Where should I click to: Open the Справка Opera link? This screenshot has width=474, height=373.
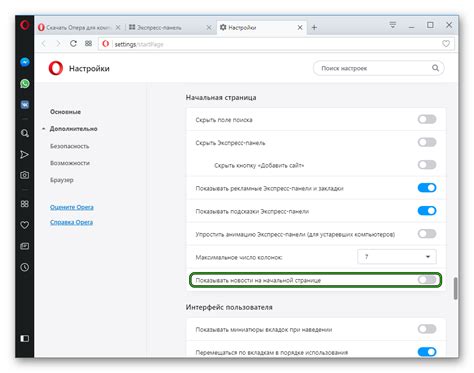point(71,222)
